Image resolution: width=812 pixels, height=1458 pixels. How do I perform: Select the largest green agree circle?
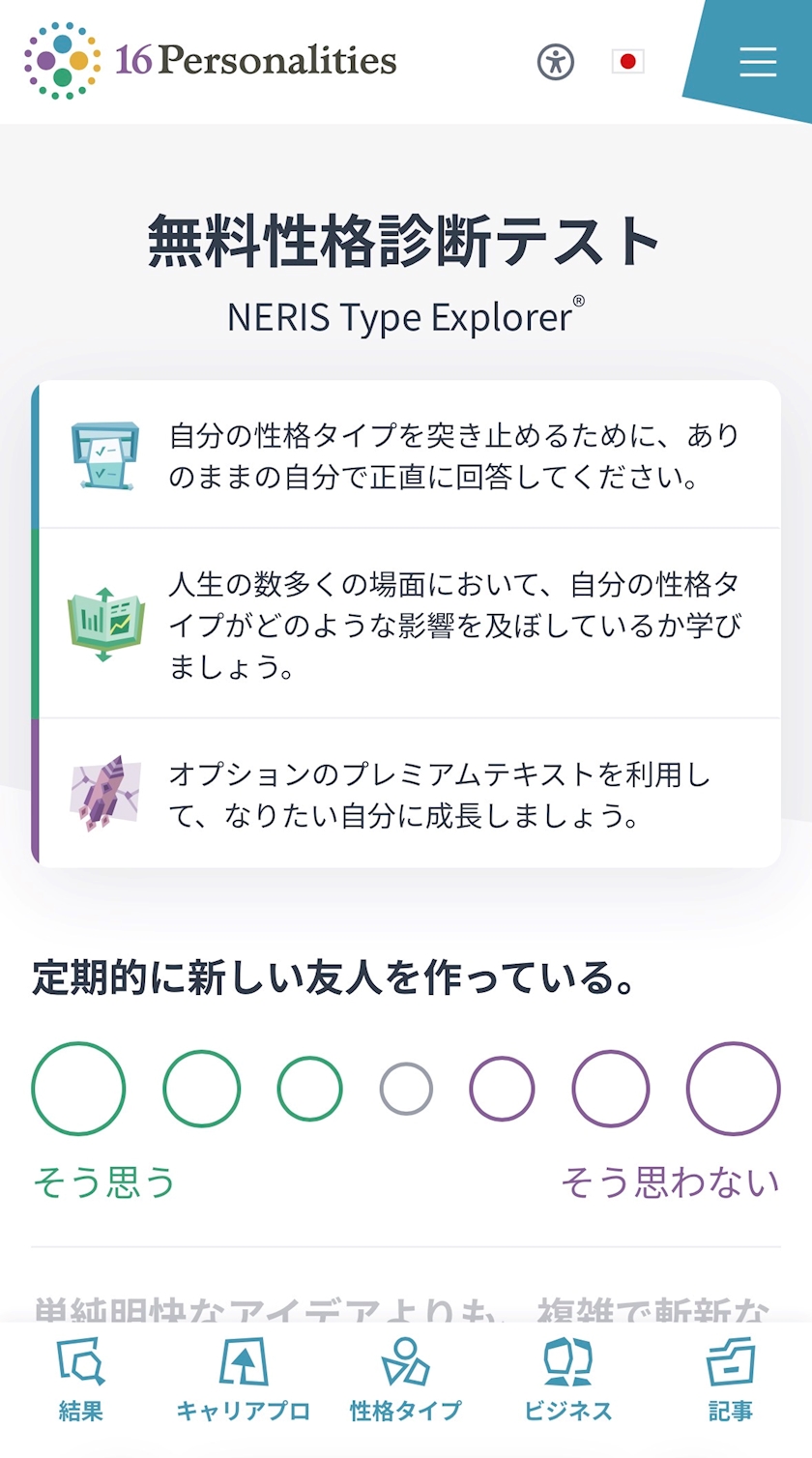pos(78,1089)
